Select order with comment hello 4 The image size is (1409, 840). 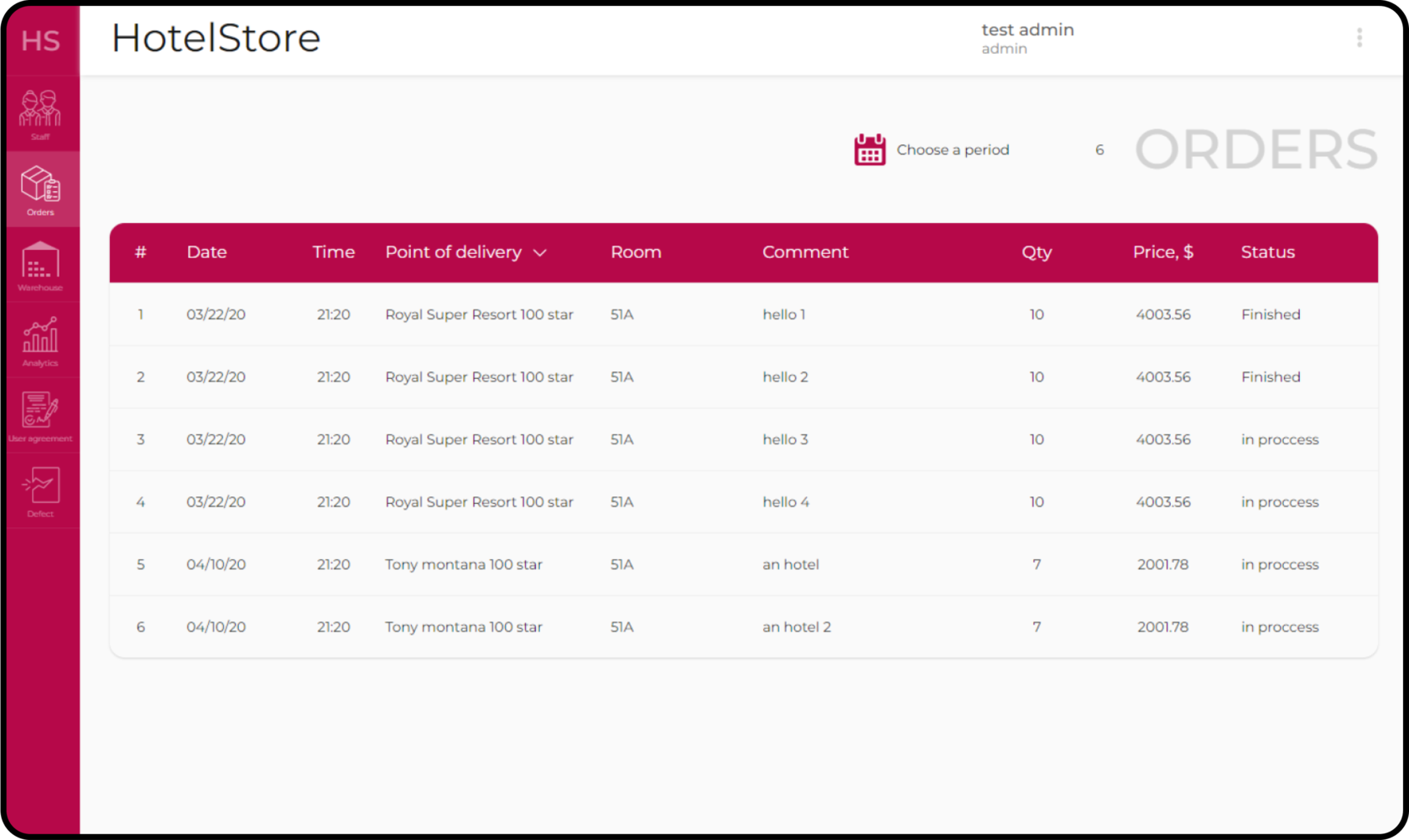point(743,502)
